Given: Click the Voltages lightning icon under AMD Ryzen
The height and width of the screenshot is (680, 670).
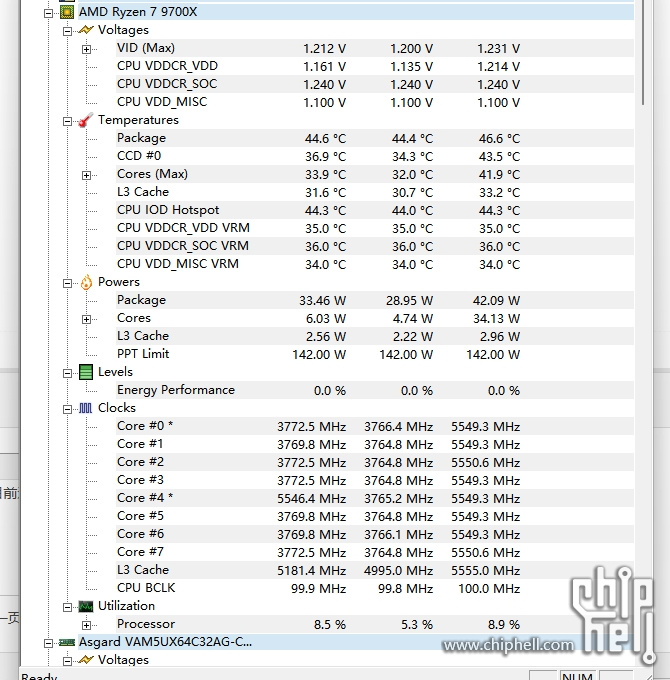Looking at the screenshot, I should click(x=86, y=30).
